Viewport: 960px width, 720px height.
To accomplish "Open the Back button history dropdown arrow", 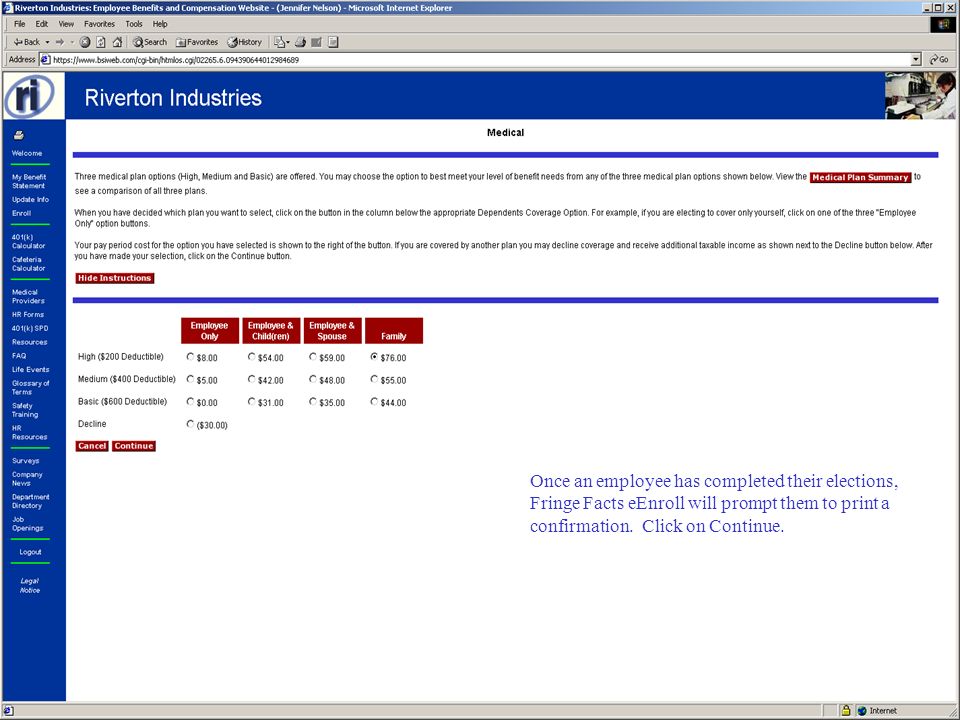I will (x=47, y=42).
